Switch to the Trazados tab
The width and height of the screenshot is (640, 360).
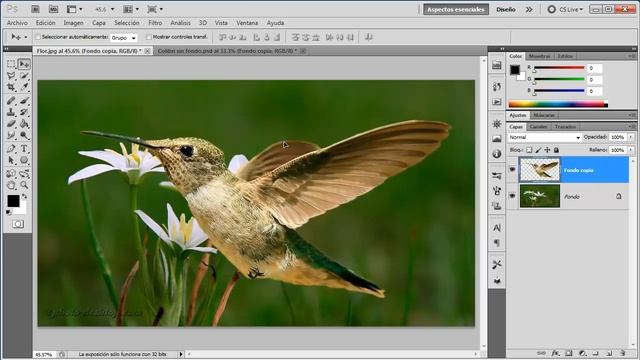tap(565, 127)
